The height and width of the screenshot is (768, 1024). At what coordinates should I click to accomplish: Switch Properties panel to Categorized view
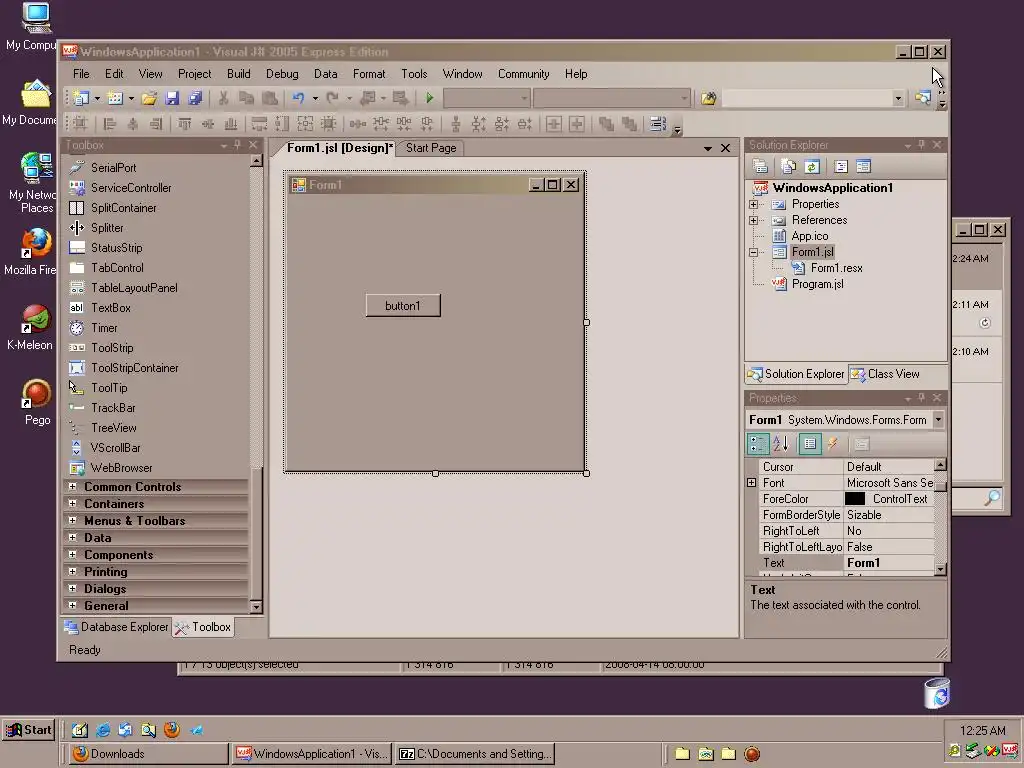coord(758,444)
